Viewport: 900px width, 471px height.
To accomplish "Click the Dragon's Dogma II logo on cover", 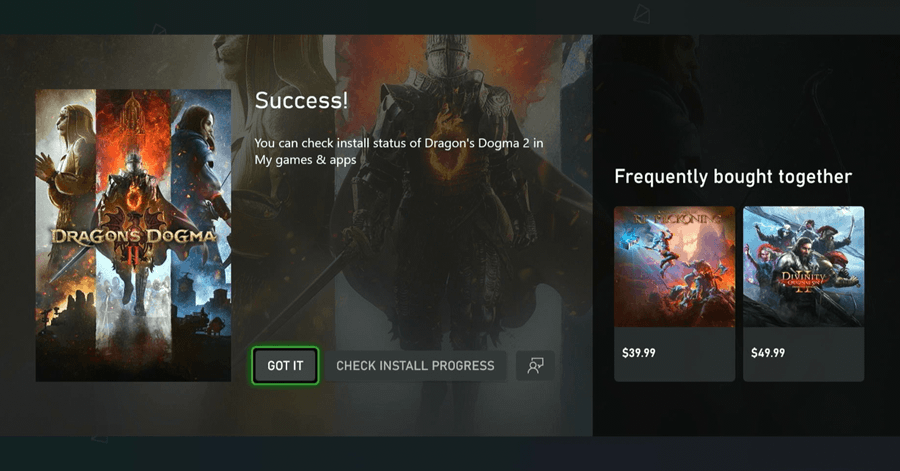I will tap(133, 241).
